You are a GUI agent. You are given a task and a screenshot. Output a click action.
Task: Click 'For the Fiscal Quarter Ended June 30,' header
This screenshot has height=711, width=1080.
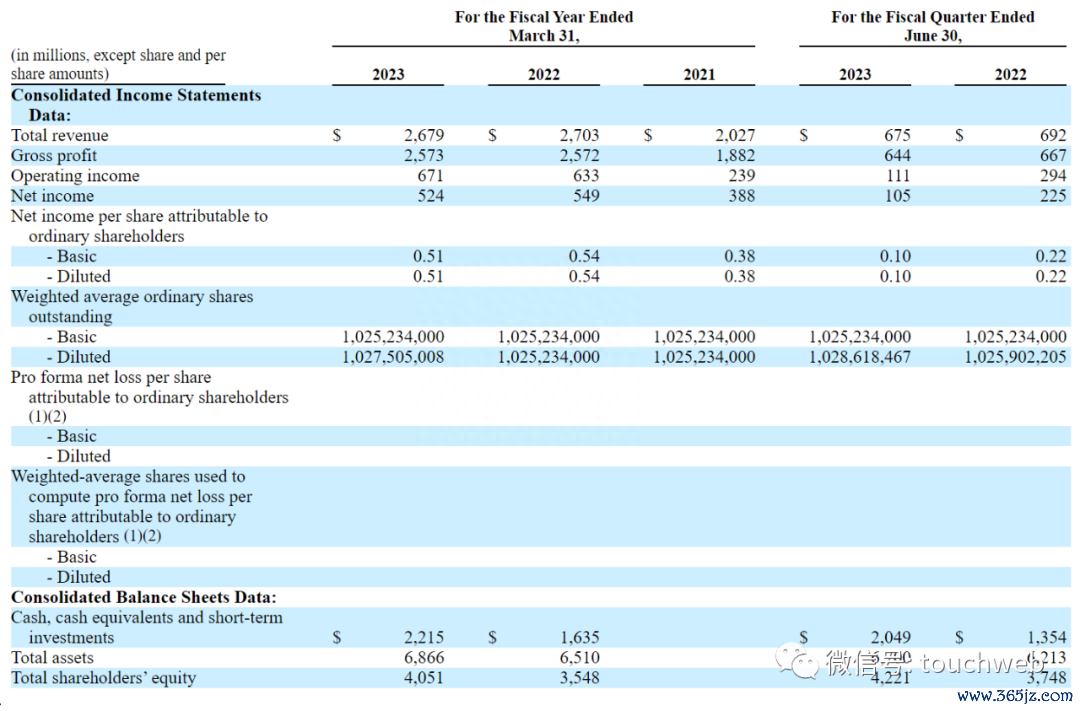coord(933,26)
